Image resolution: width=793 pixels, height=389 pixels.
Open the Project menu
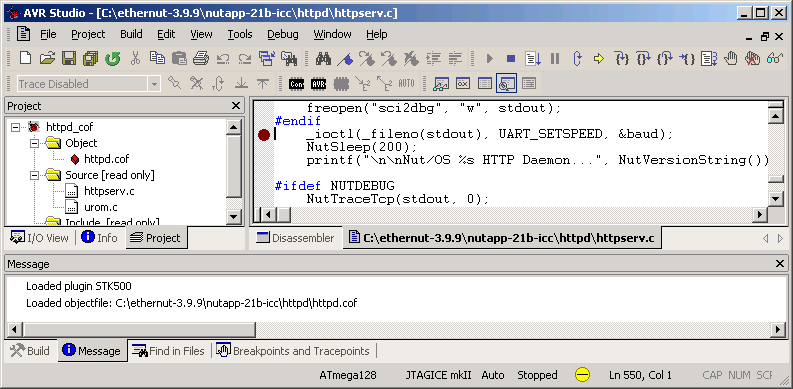coord(88,34)
